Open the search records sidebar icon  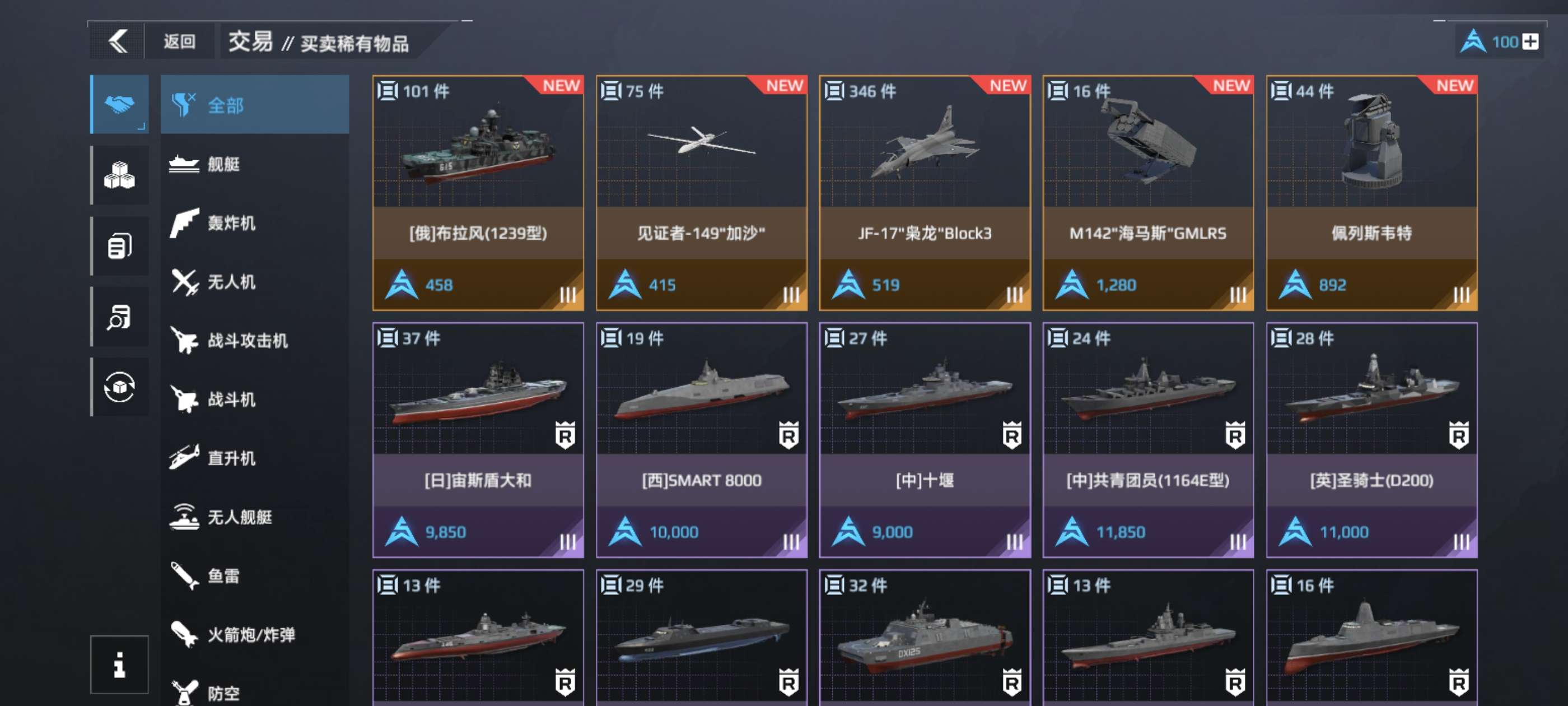pyautogui.click(x=119, y=316)
